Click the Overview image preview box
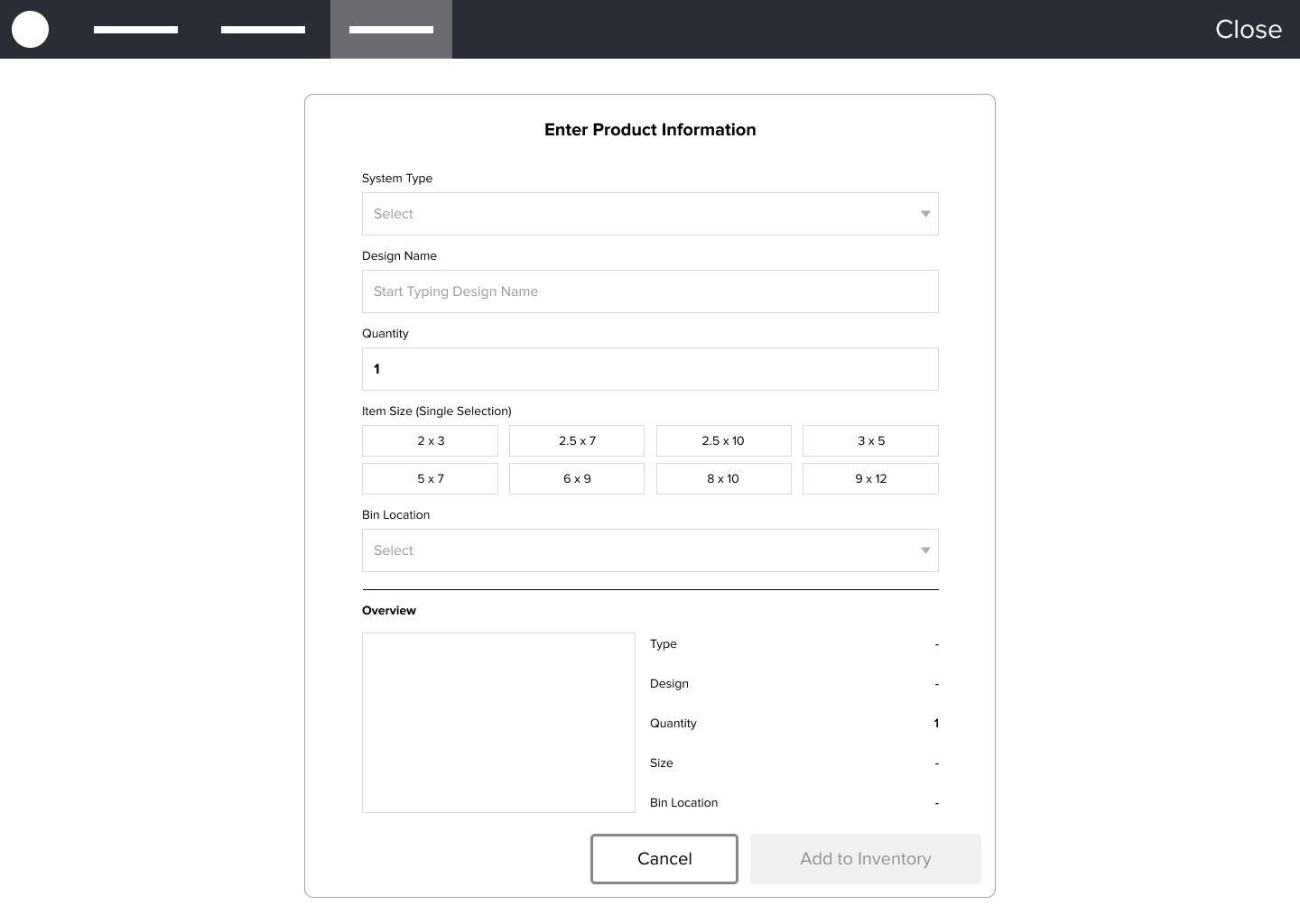1300x924 pixels. 498,723
